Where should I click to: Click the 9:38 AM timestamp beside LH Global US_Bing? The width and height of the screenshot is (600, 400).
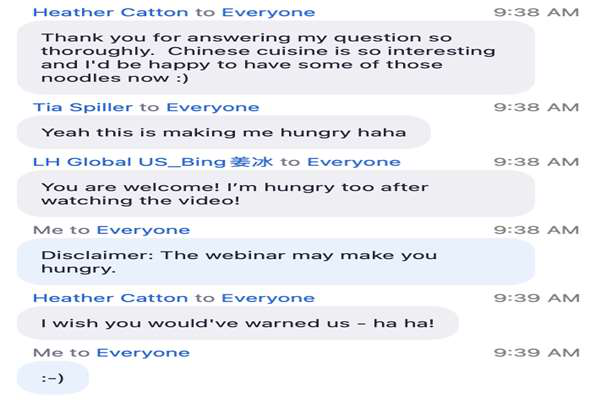click(x=536, y=162)
